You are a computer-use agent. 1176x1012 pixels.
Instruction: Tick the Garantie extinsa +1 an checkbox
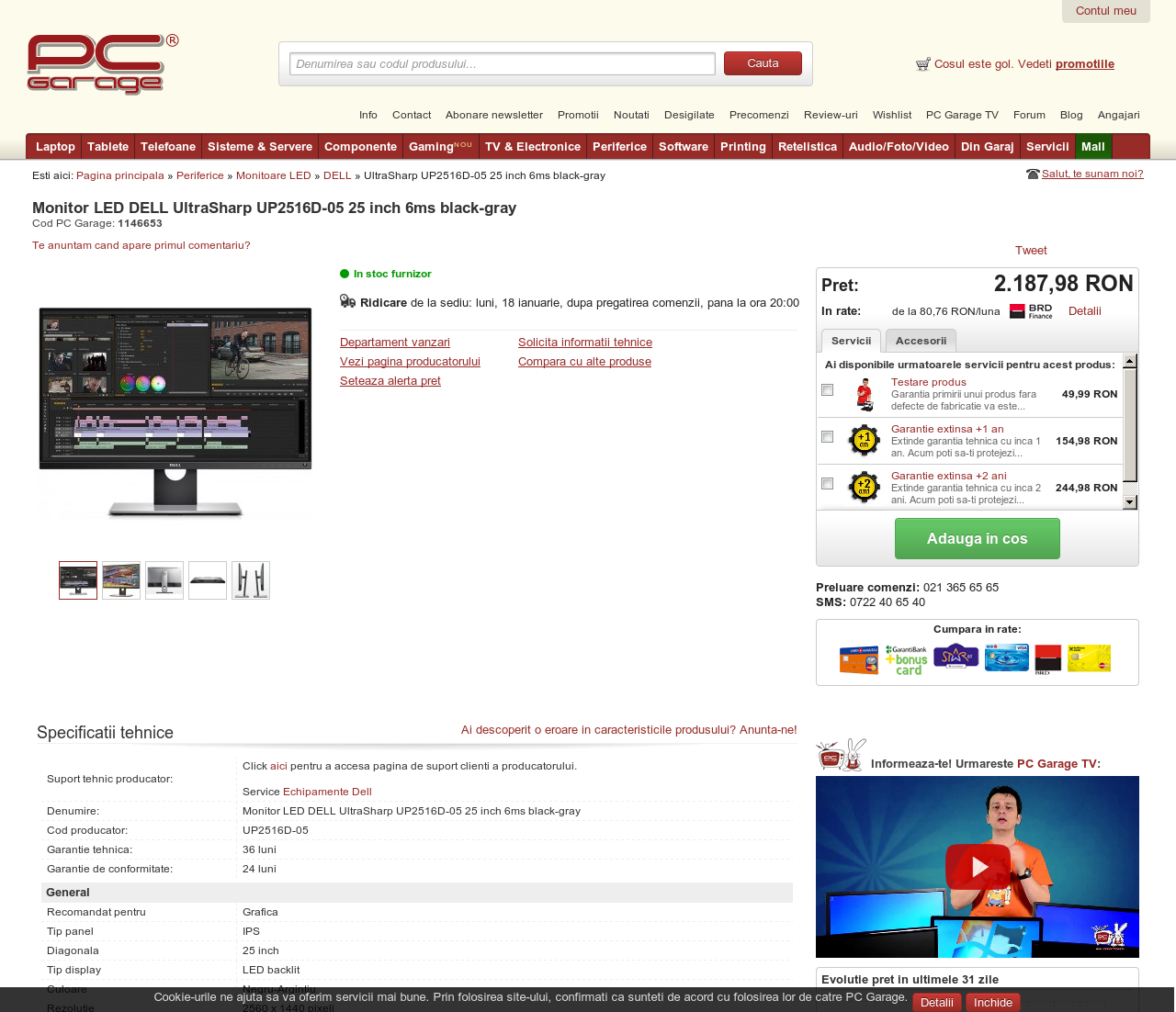point(827,437)
